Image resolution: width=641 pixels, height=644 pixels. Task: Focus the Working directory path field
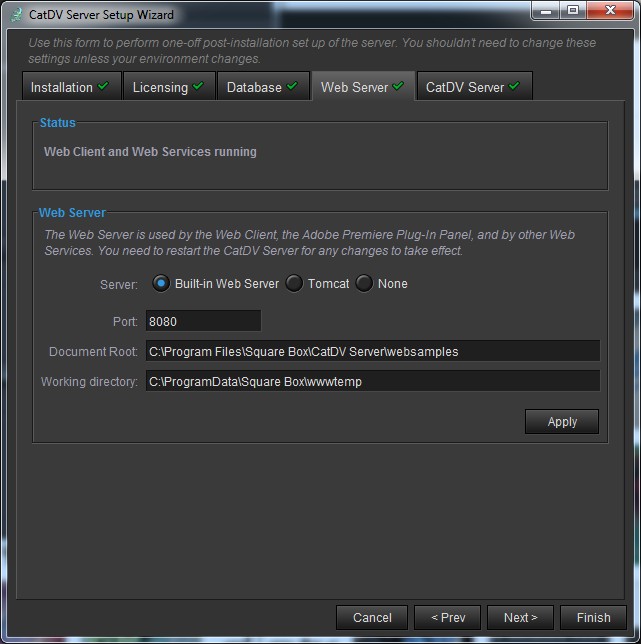(x=373, y=381)
